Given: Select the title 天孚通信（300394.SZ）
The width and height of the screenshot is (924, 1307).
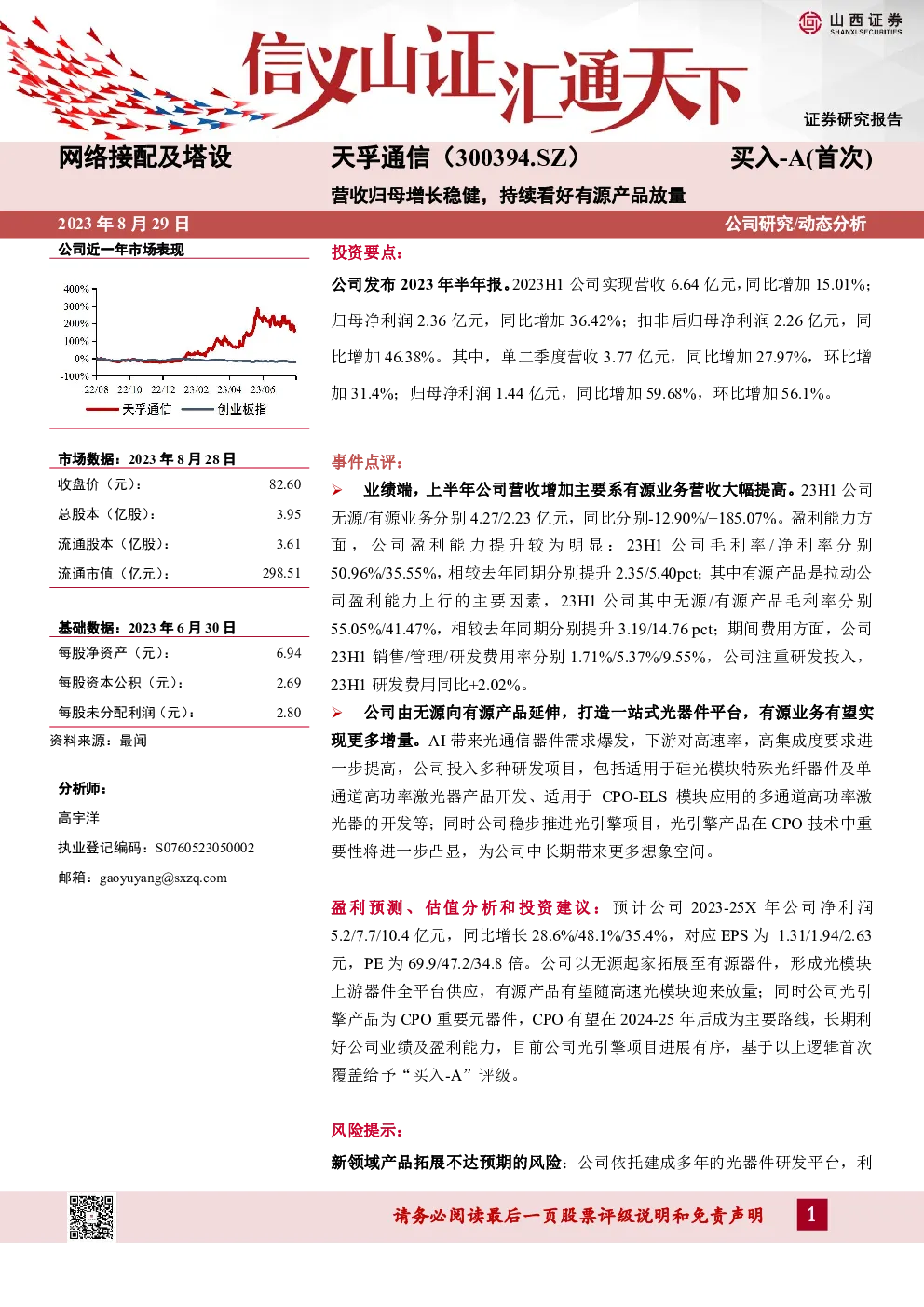Looking at the screenshot, I should point(456,157).
